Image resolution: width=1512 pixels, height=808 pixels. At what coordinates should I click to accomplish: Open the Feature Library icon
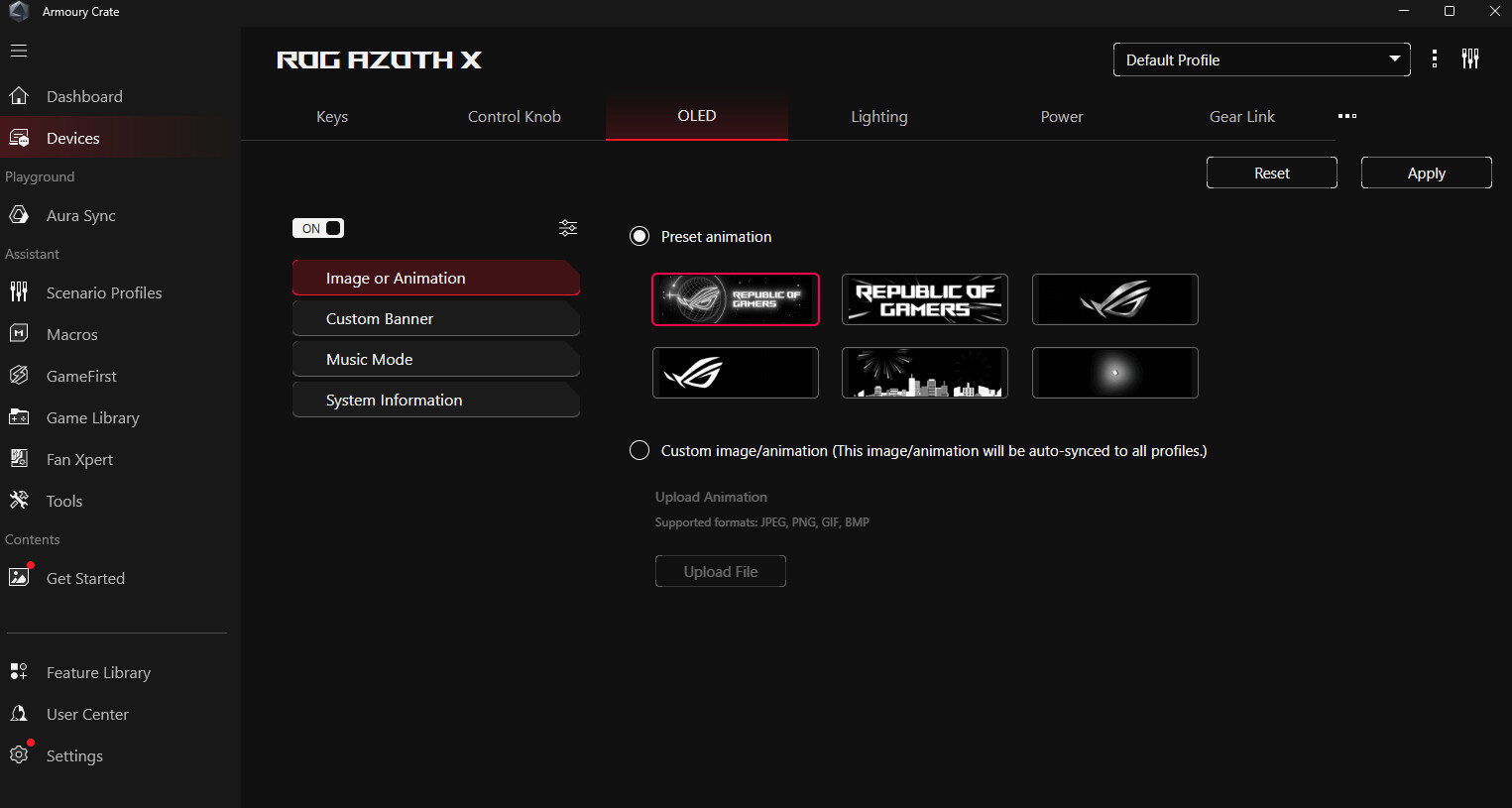(19, 672)
